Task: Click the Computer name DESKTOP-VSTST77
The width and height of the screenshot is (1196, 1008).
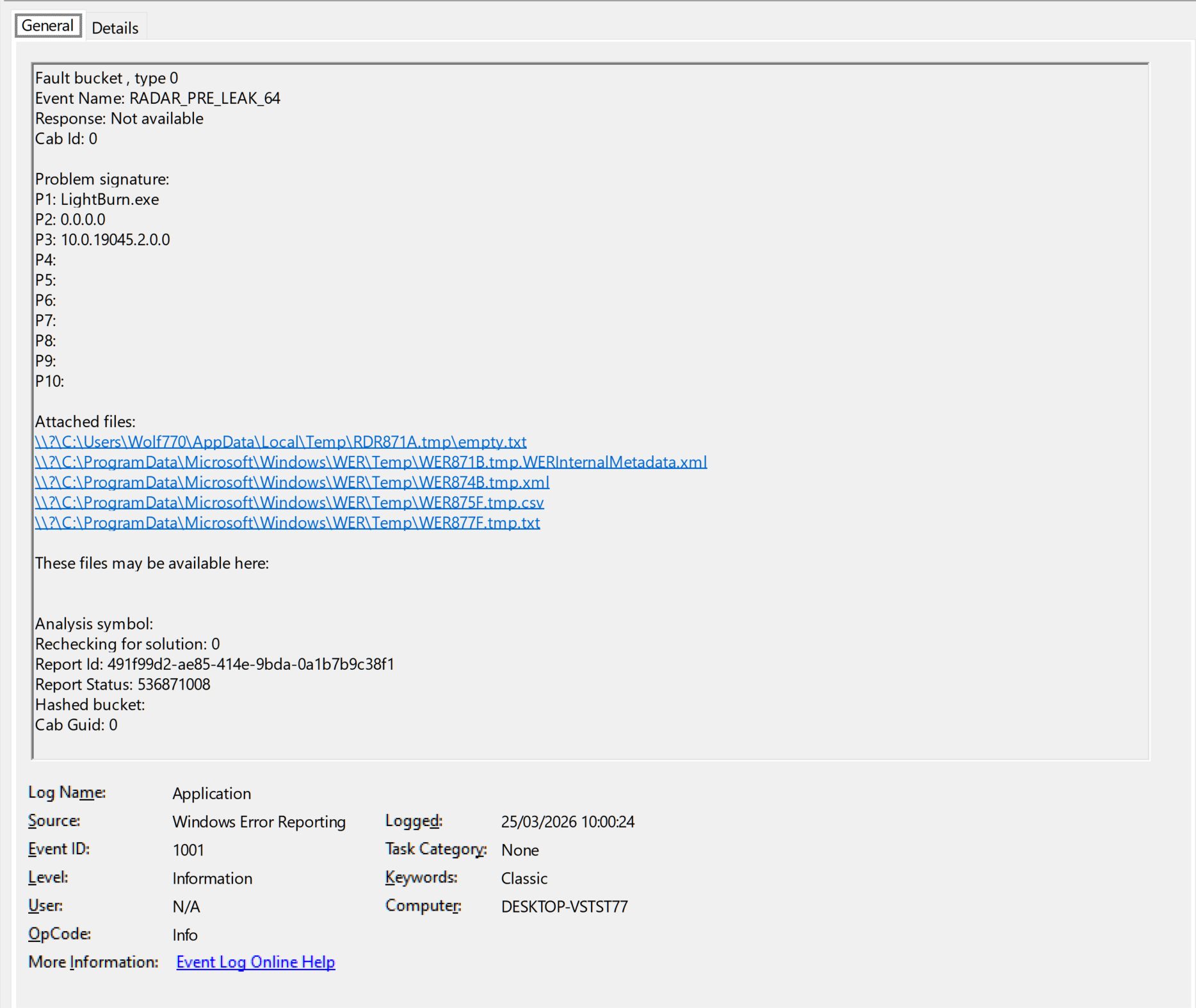Action: (x=564, y=907)
